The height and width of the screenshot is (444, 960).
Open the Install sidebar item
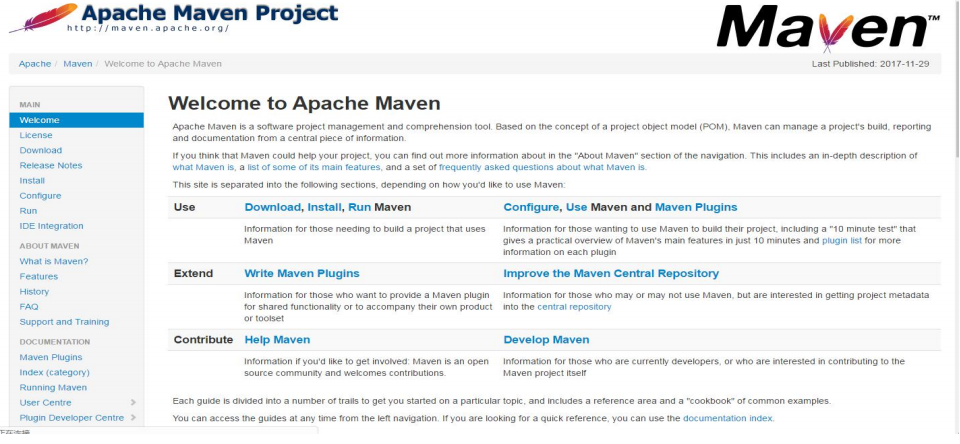[x=32, y=181]
